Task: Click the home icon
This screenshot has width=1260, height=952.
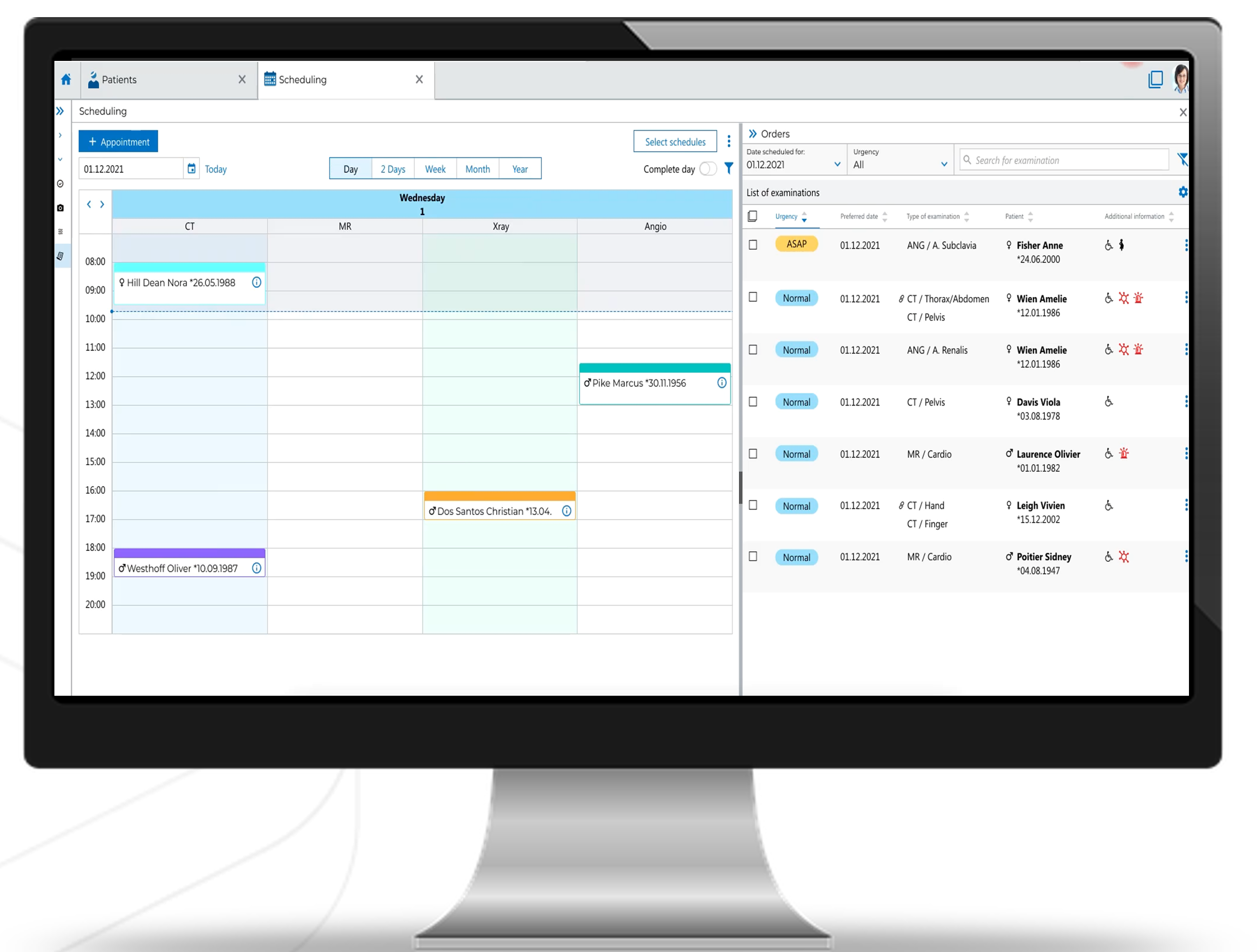Action: (66, 80)
